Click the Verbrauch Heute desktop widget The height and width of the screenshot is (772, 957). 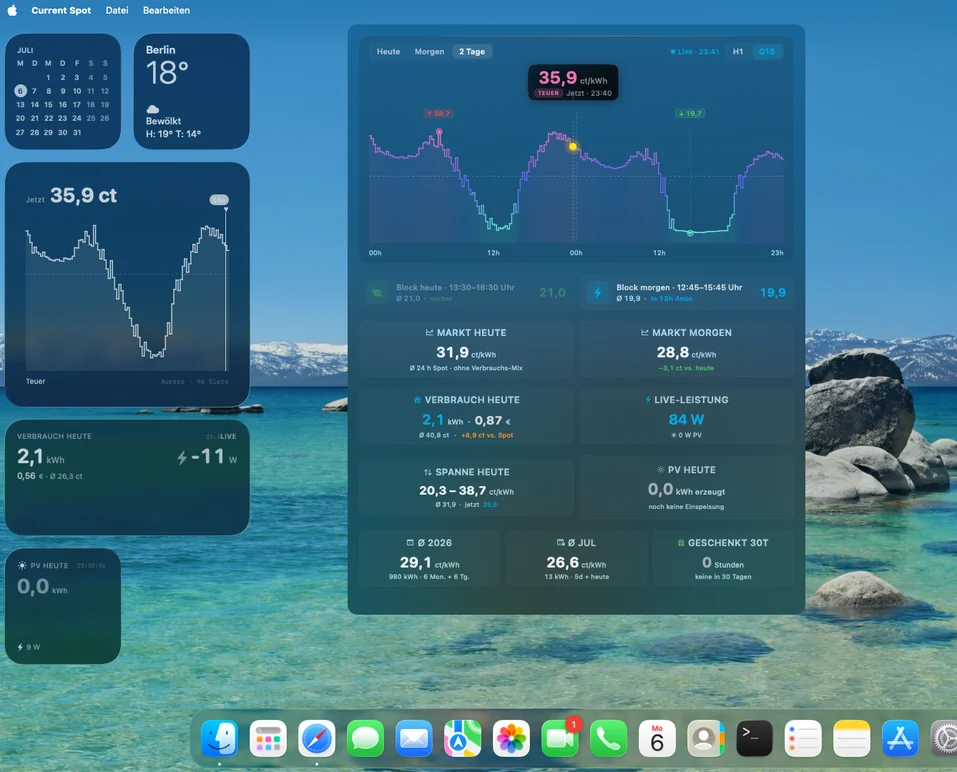pos(127,477)
